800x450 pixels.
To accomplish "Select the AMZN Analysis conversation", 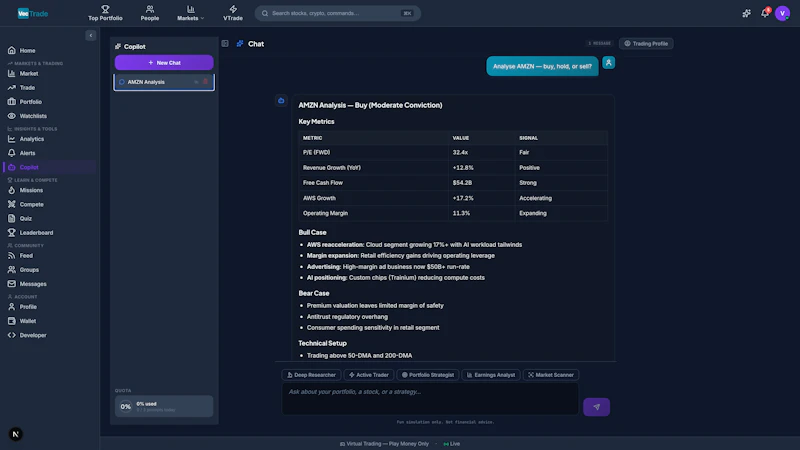I will tap(164, 82).
